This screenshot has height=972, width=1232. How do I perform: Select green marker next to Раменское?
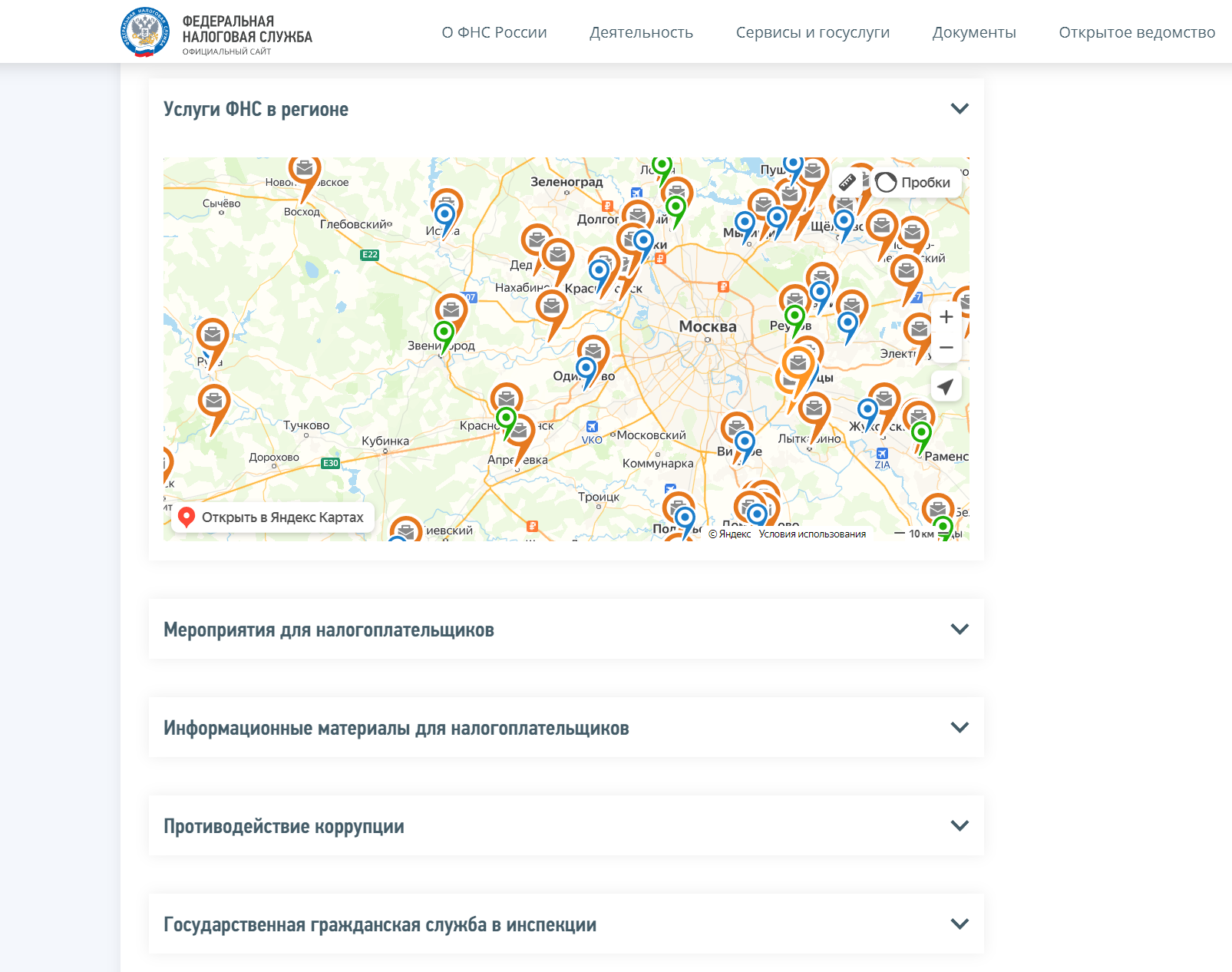point(921,433)
